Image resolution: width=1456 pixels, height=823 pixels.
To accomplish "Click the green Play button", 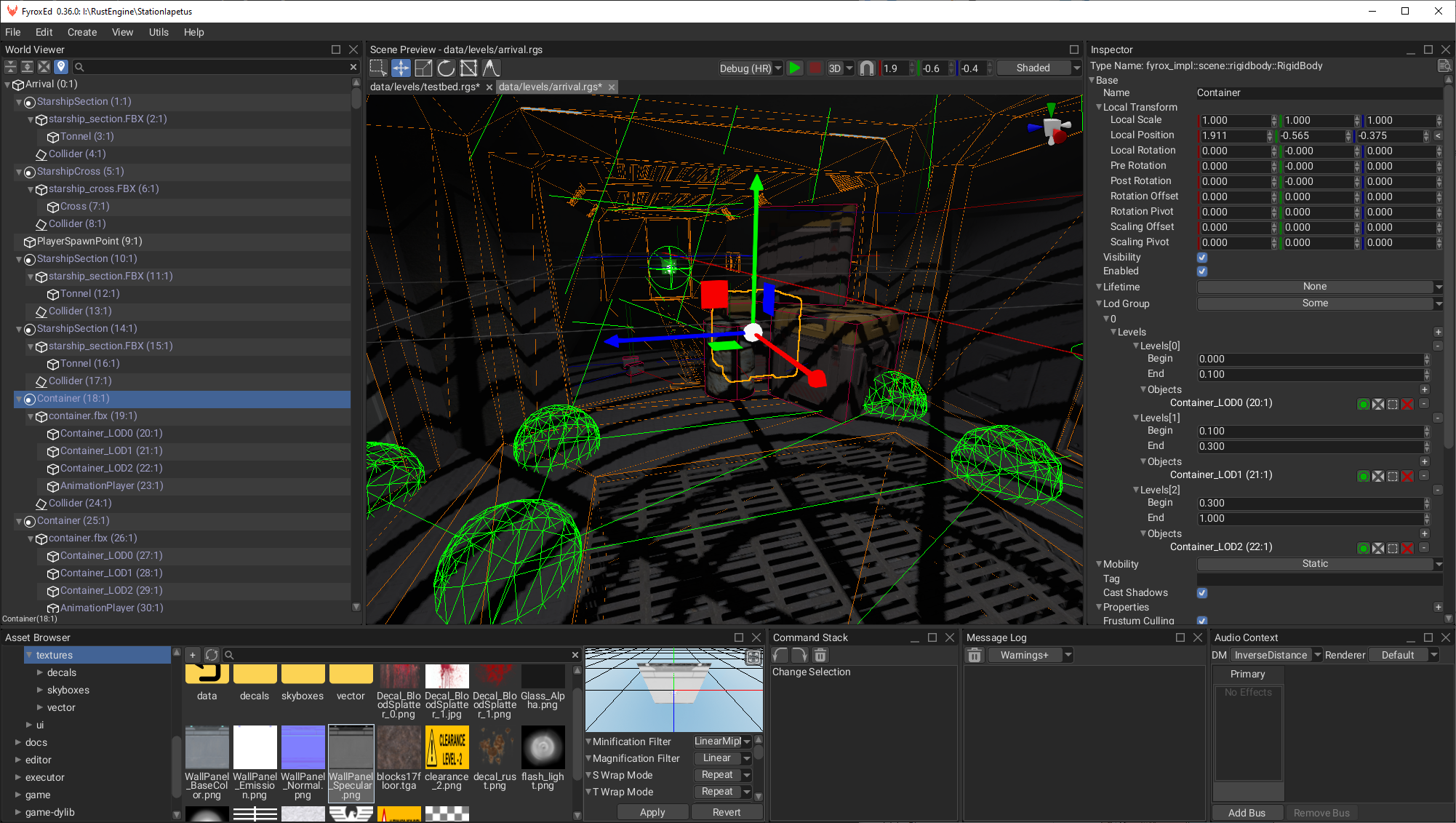I will (x=795, y=68).
